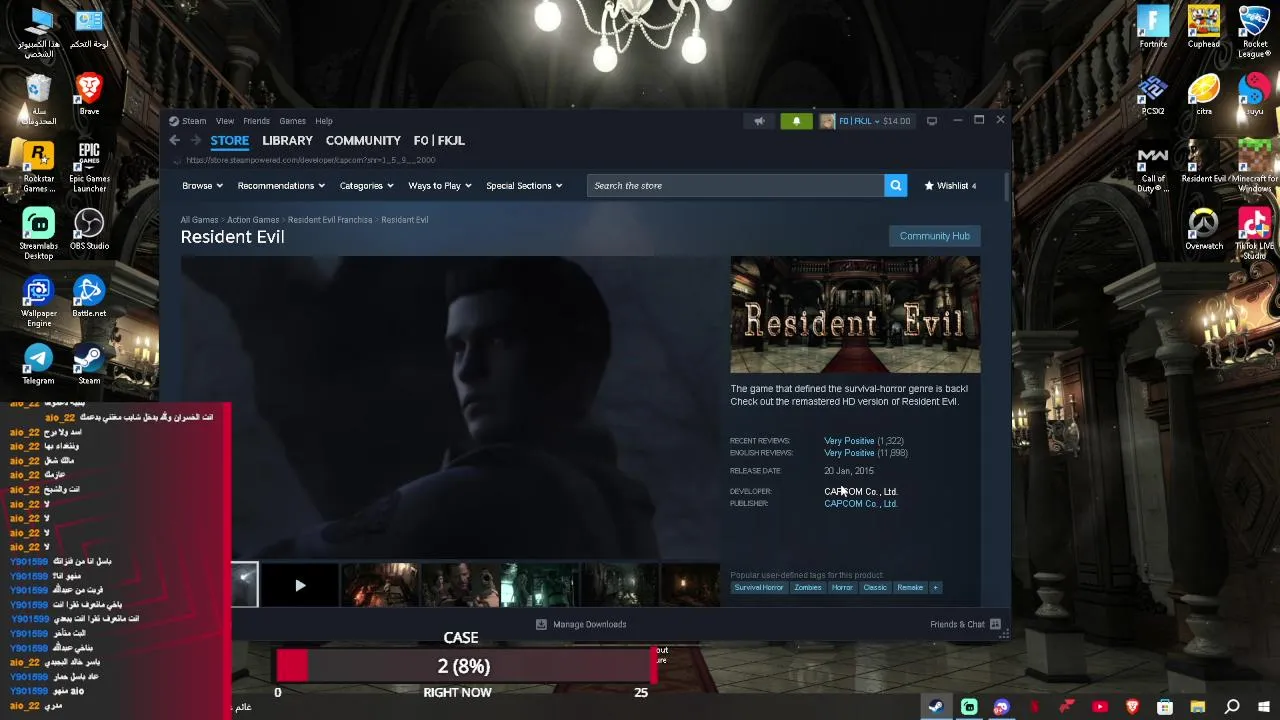
Task: Open File Explorer from taskbar
Action: pos(1198,707)
